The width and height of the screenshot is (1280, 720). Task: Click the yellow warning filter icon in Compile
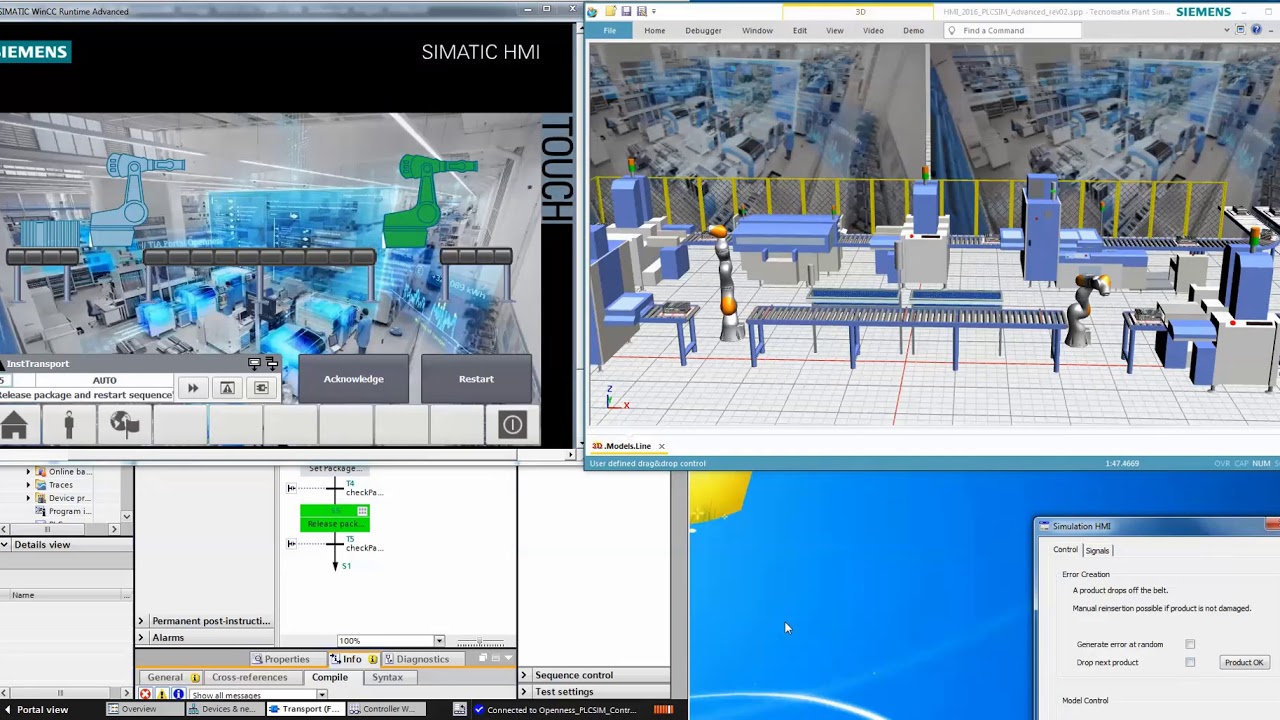click(x=162, y=694)
